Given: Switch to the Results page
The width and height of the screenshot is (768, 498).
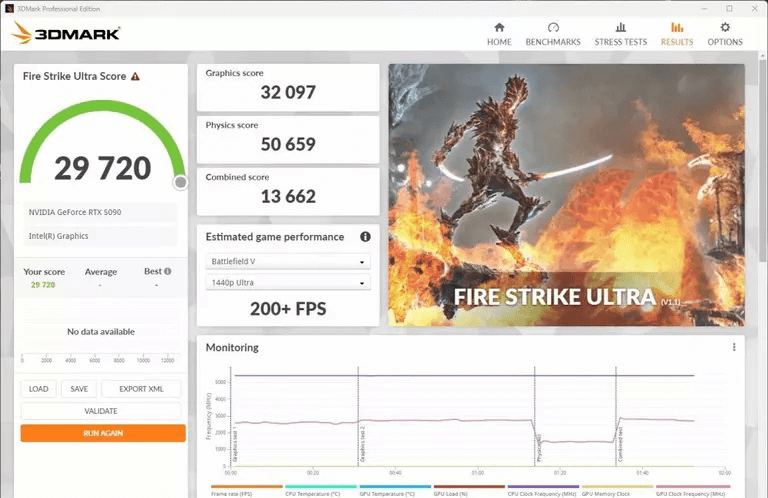Looking at the screenshot, I should [x=677, y=34].
